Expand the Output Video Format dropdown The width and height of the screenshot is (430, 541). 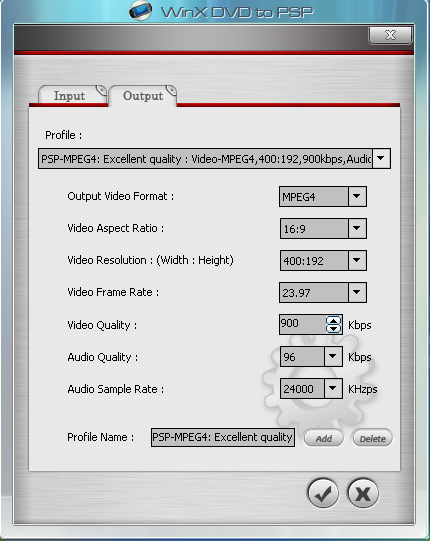click(357, 196)
